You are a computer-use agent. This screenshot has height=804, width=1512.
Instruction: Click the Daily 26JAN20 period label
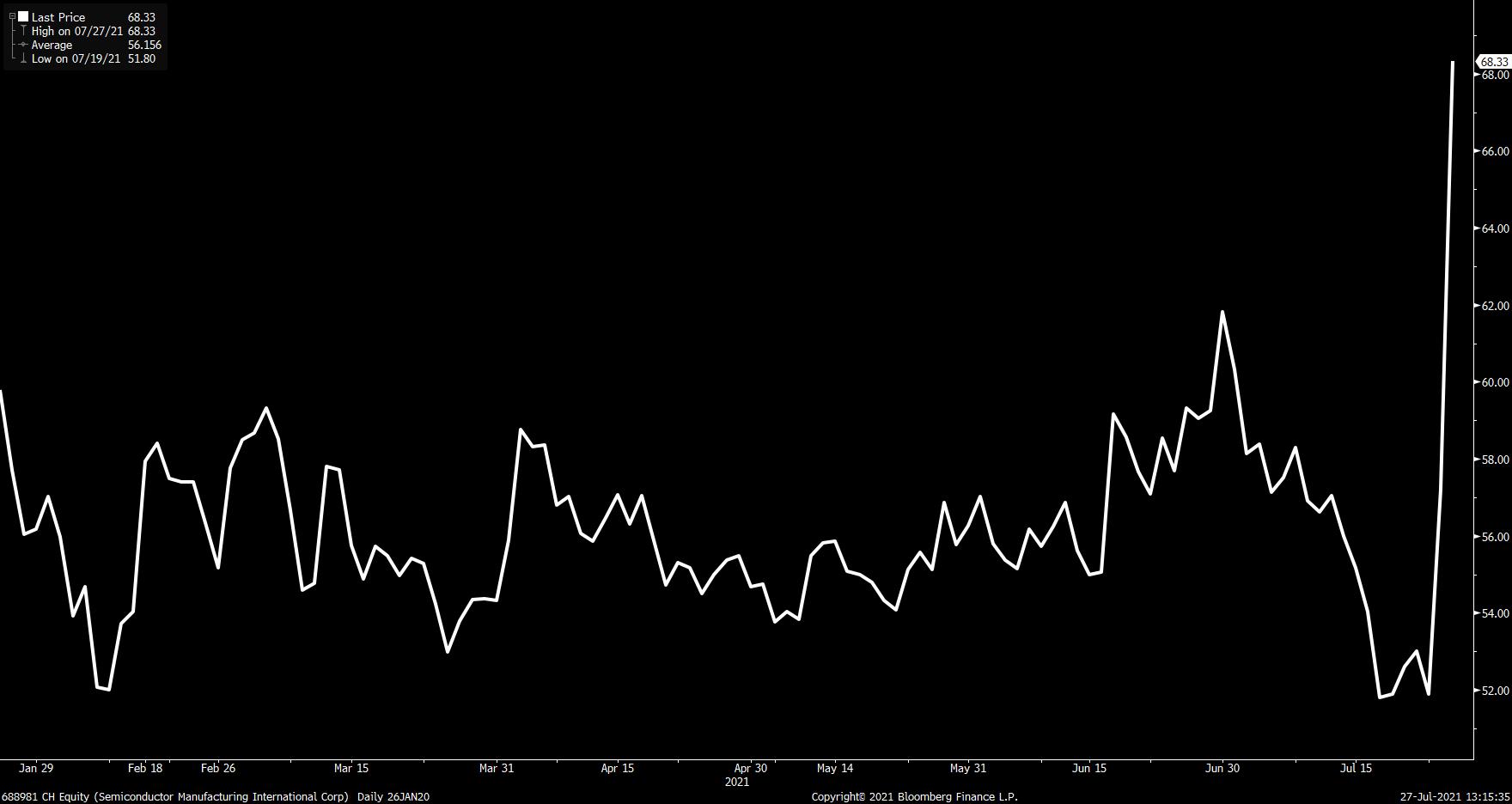[x=393, y=796]
